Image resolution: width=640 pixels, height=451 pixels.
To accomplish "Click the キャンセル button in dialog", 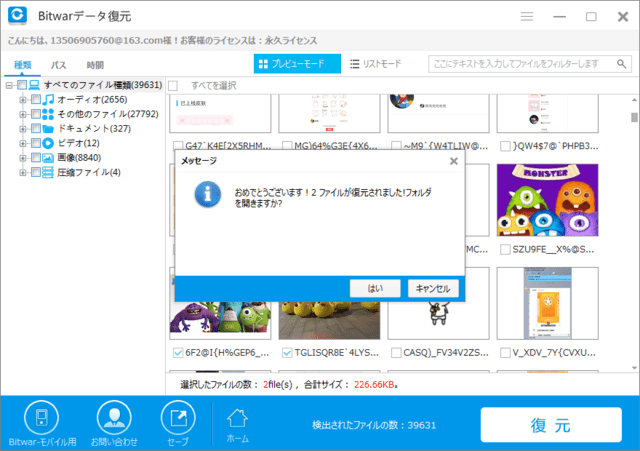I will click(x=432, y=288).
